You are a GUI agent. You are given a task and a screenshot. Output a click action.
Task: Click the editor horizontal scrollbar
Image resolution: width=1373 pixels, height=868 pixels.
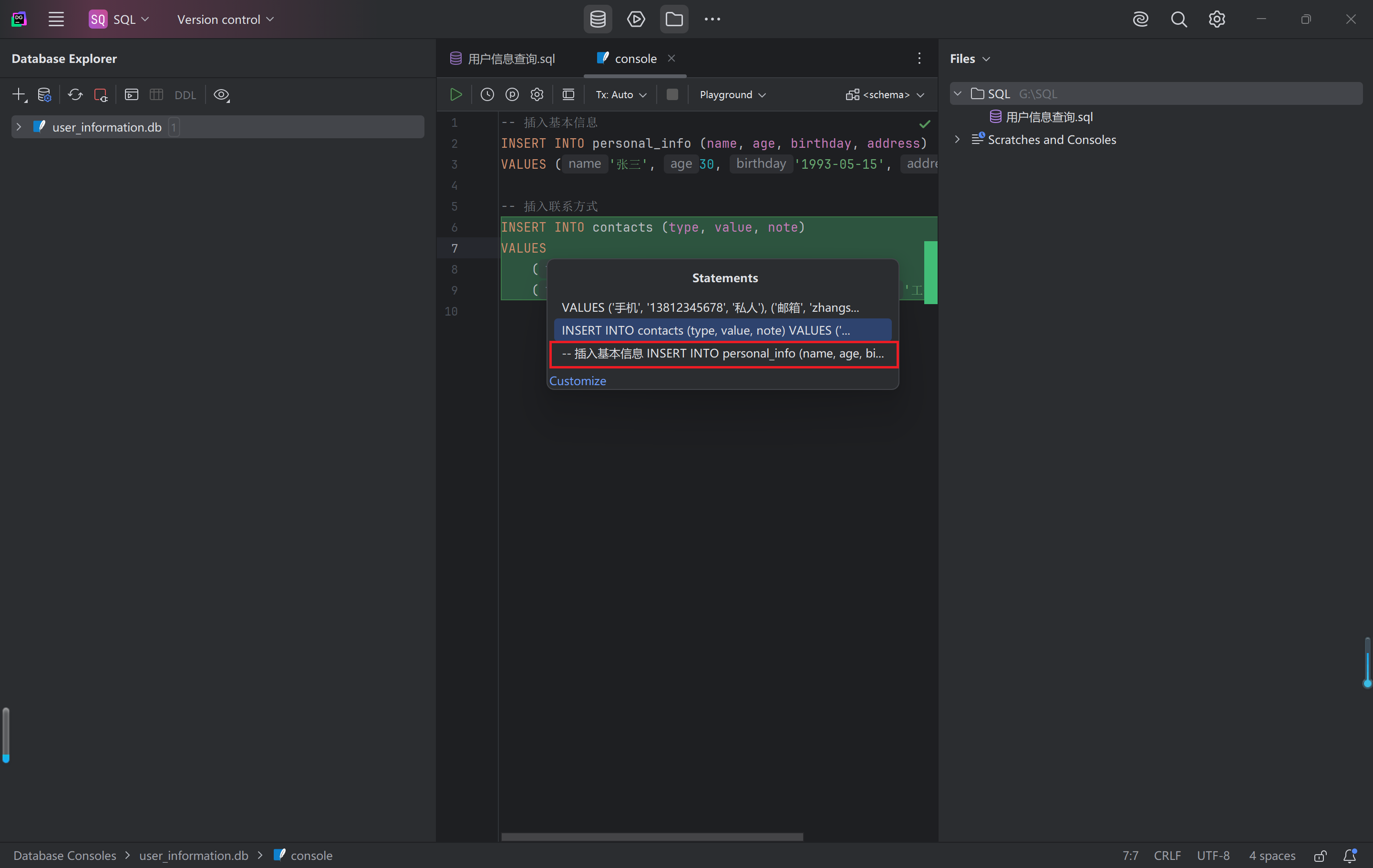652,837
